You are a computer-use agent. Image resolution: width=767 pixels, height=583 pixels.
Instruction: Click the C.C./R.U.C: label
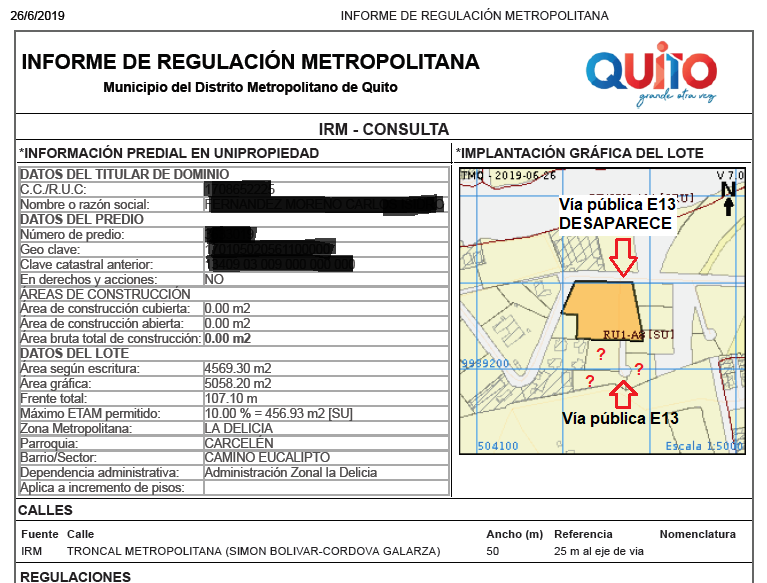pyautogui.click(x=53, y=189)
